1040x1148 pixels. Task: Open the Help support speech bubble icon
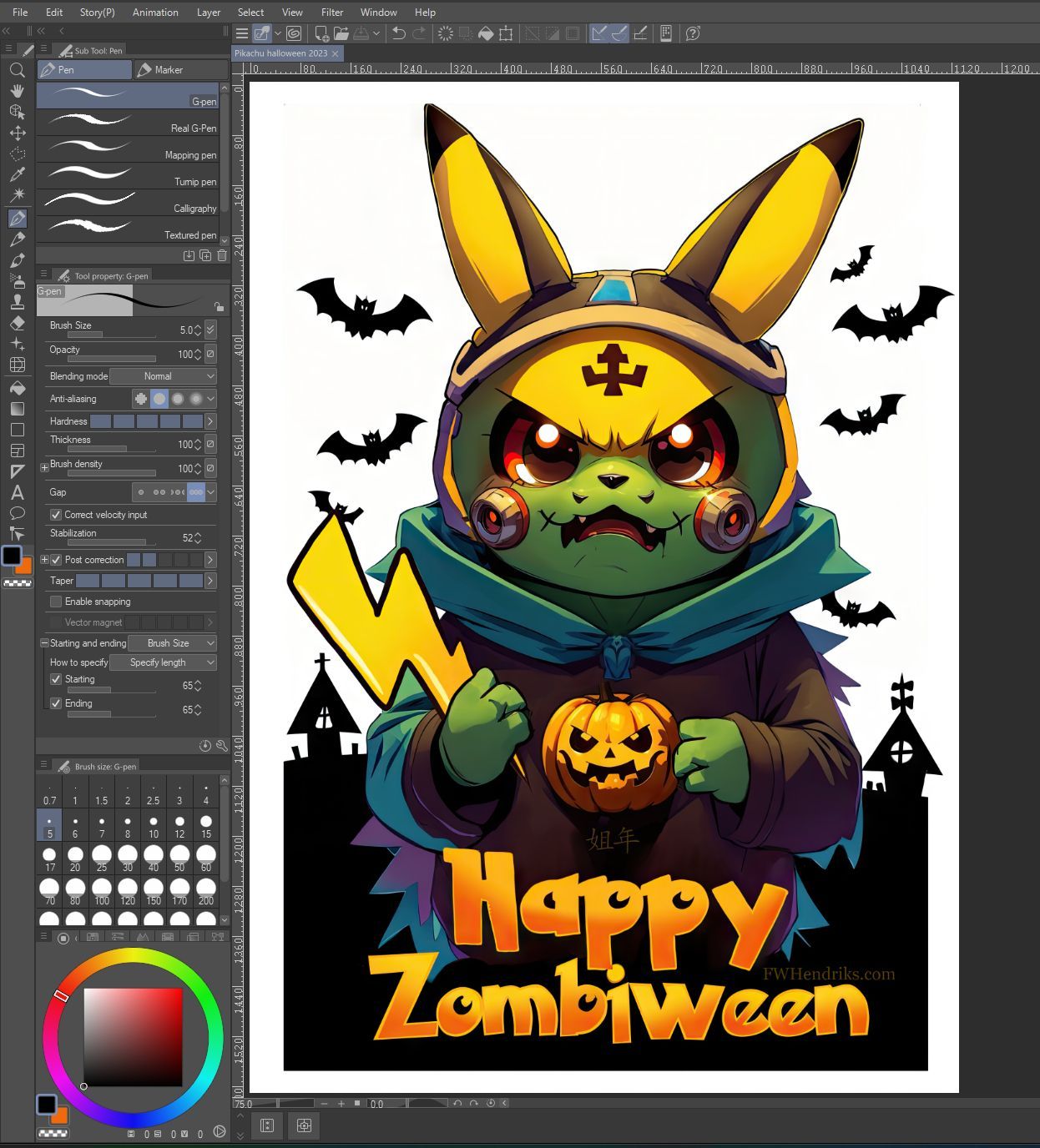click(692, 33)
